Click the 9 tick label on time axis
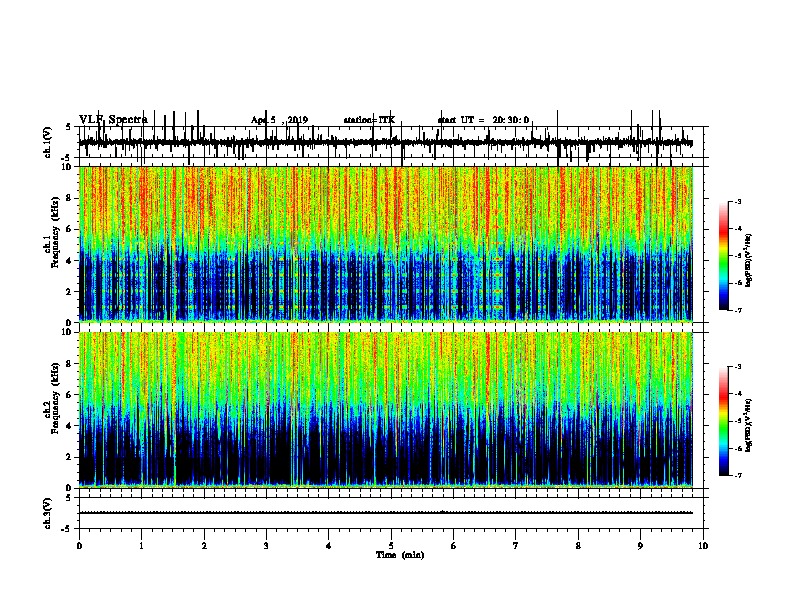 click(640, 546)
